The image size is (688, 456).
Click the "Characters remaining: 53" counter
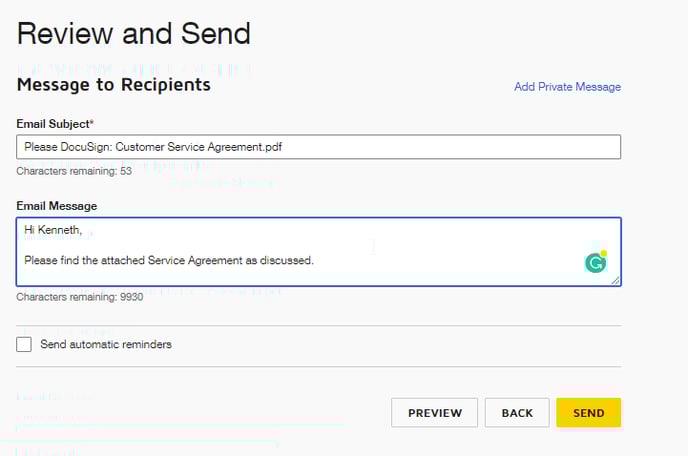click(x=74, y=171)
